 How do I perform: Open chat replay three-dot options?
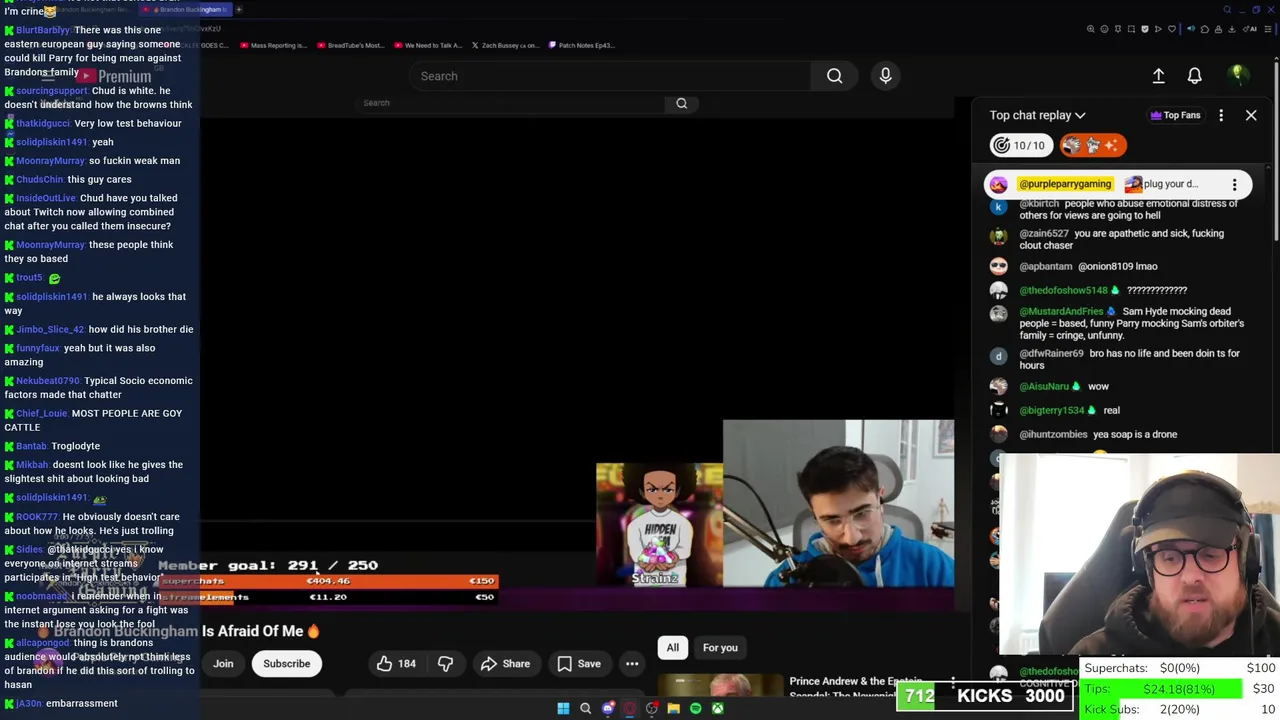pos(1221,115)
